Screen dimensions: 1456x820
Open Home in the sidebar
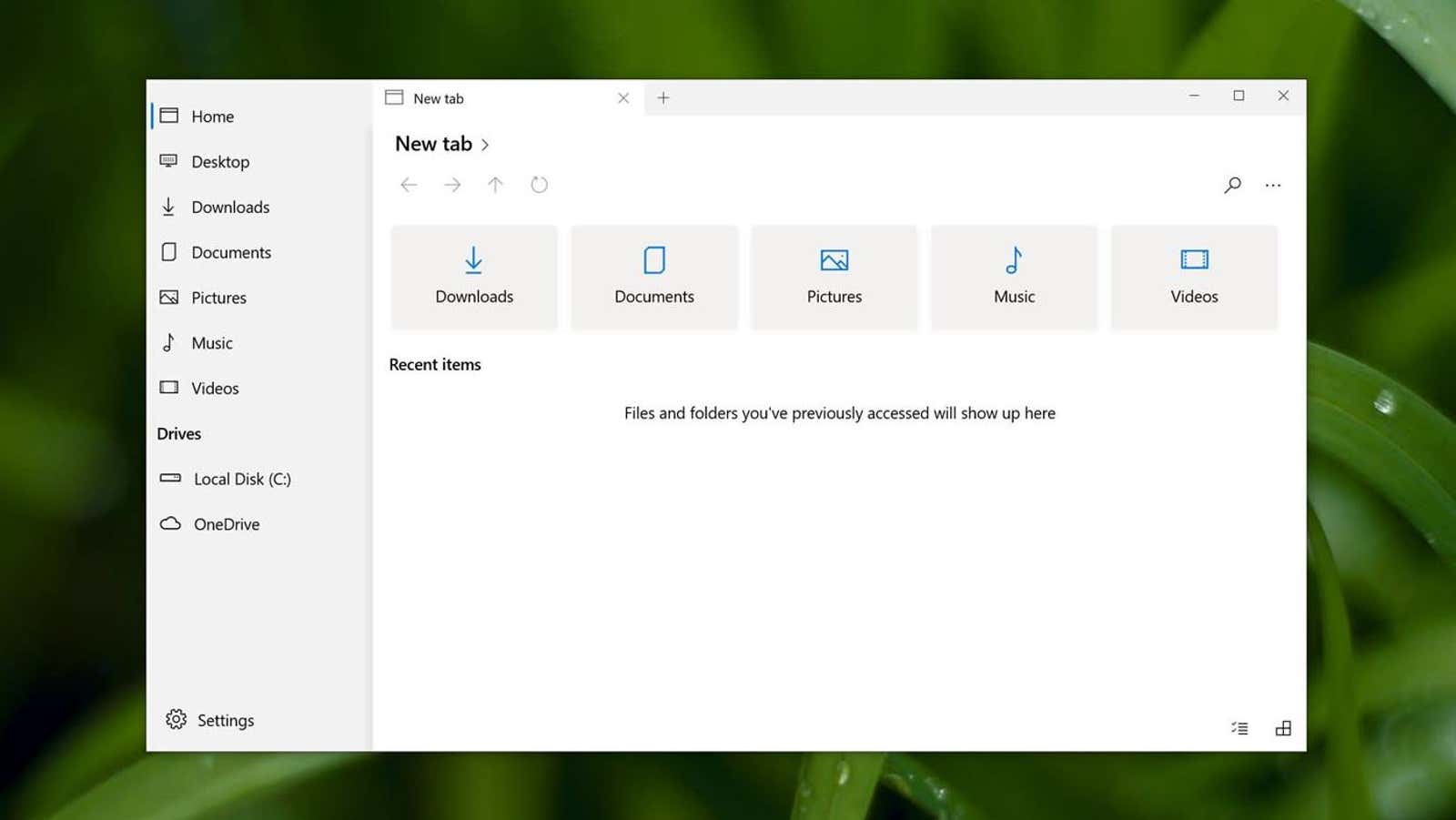259,116
